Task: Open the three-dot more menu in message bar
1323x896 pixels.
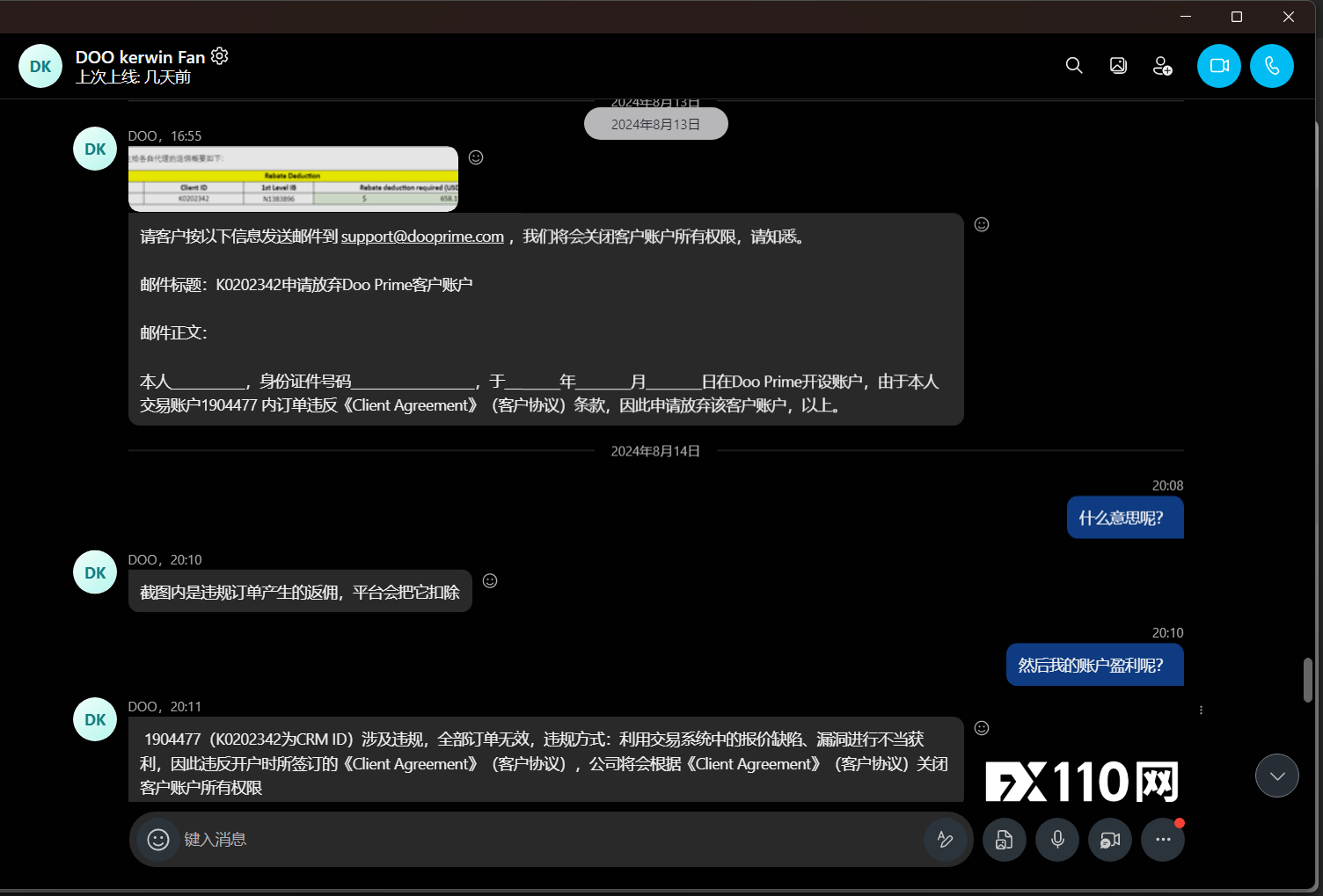Action: pyautogui.click(x=1163, y=840)
